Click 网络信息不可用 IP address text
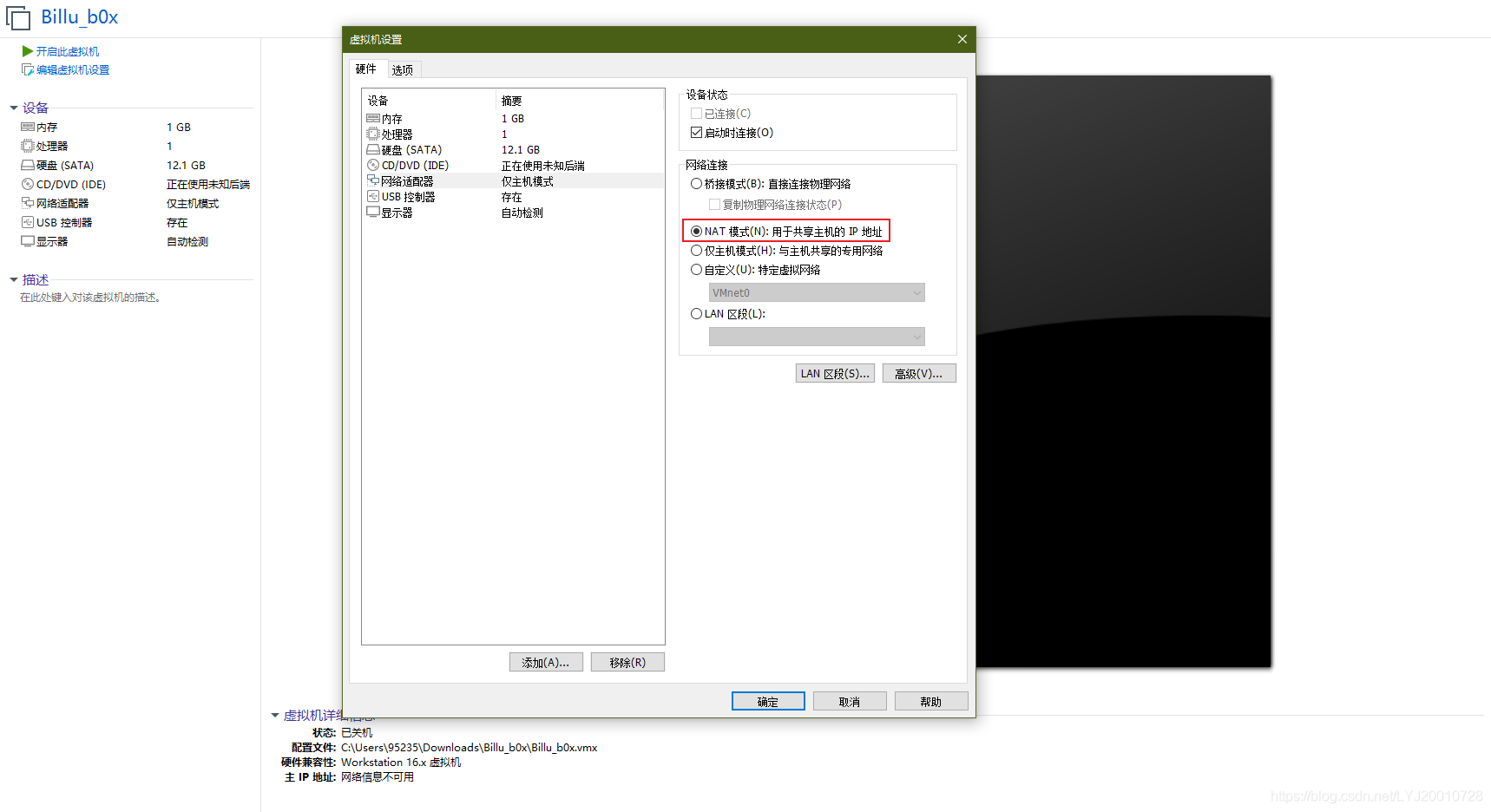The height and width of the screenshot is (812, 1491). coord(378,777)
